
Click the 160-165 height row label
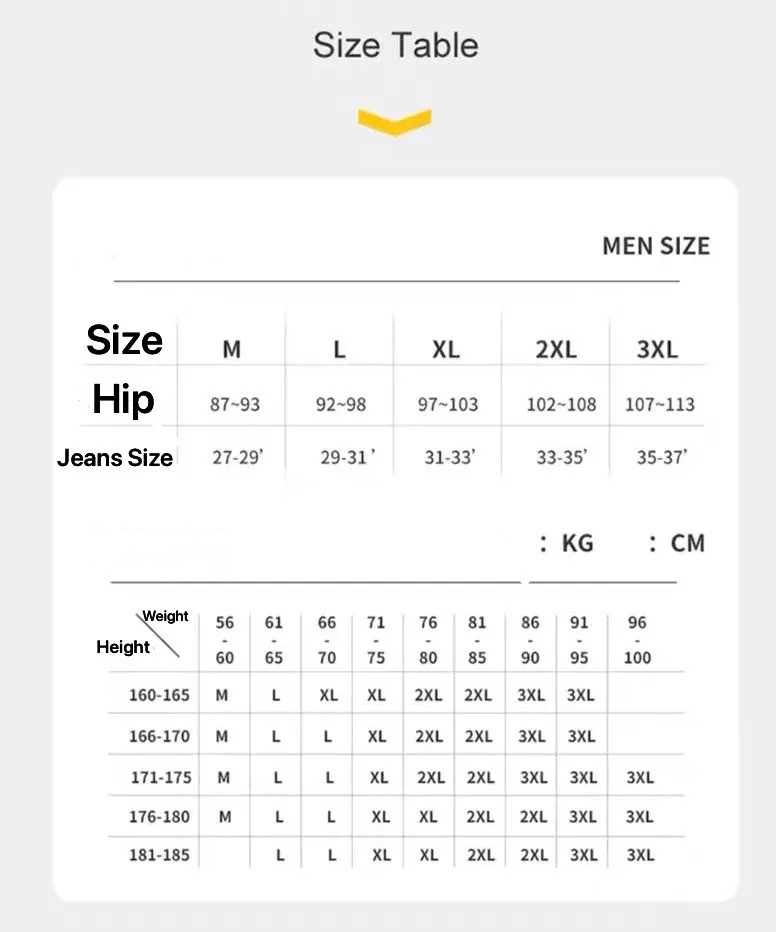[159, 695]
